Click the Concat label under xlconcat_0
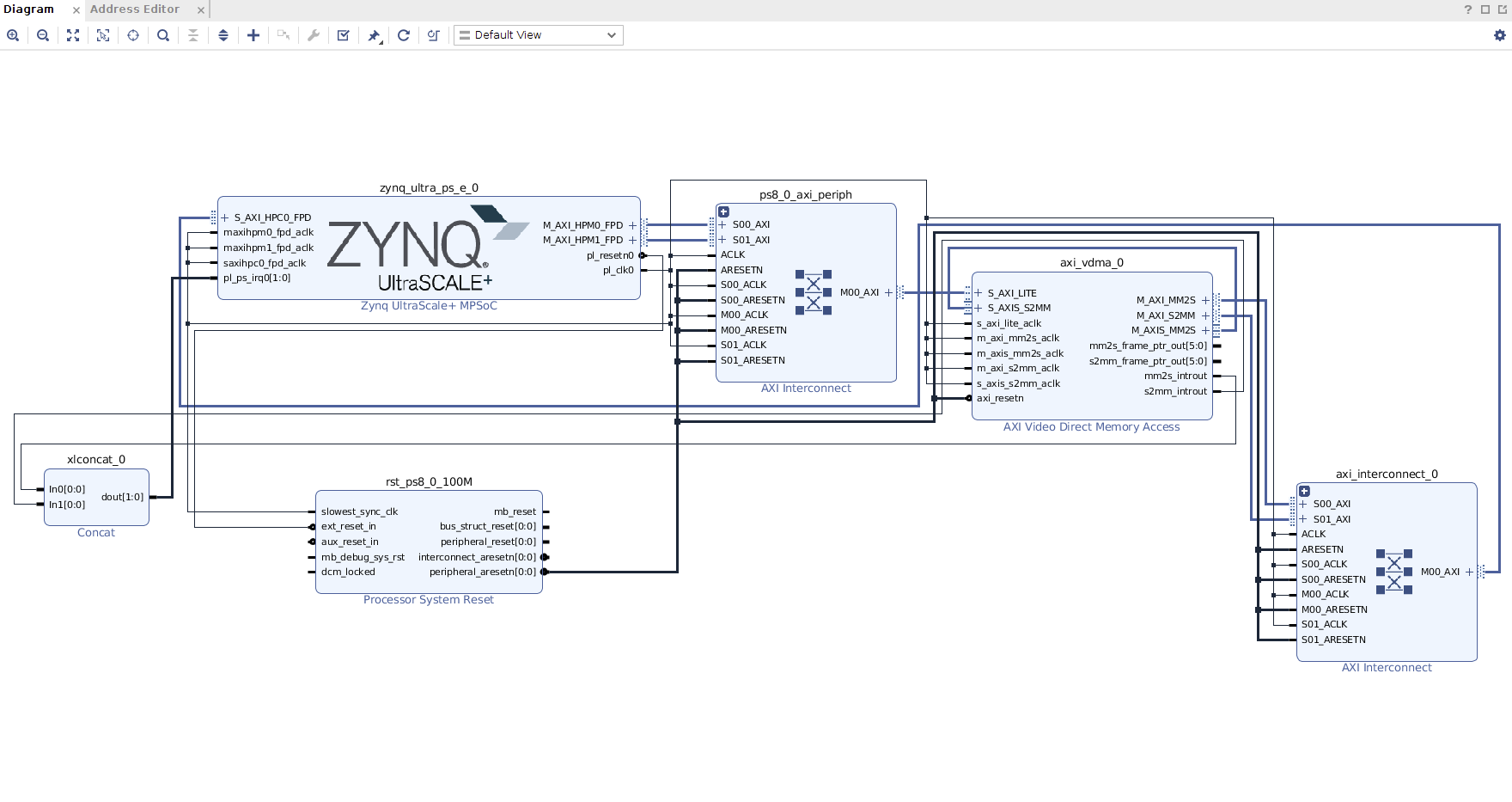 click(x=96, y=533)
